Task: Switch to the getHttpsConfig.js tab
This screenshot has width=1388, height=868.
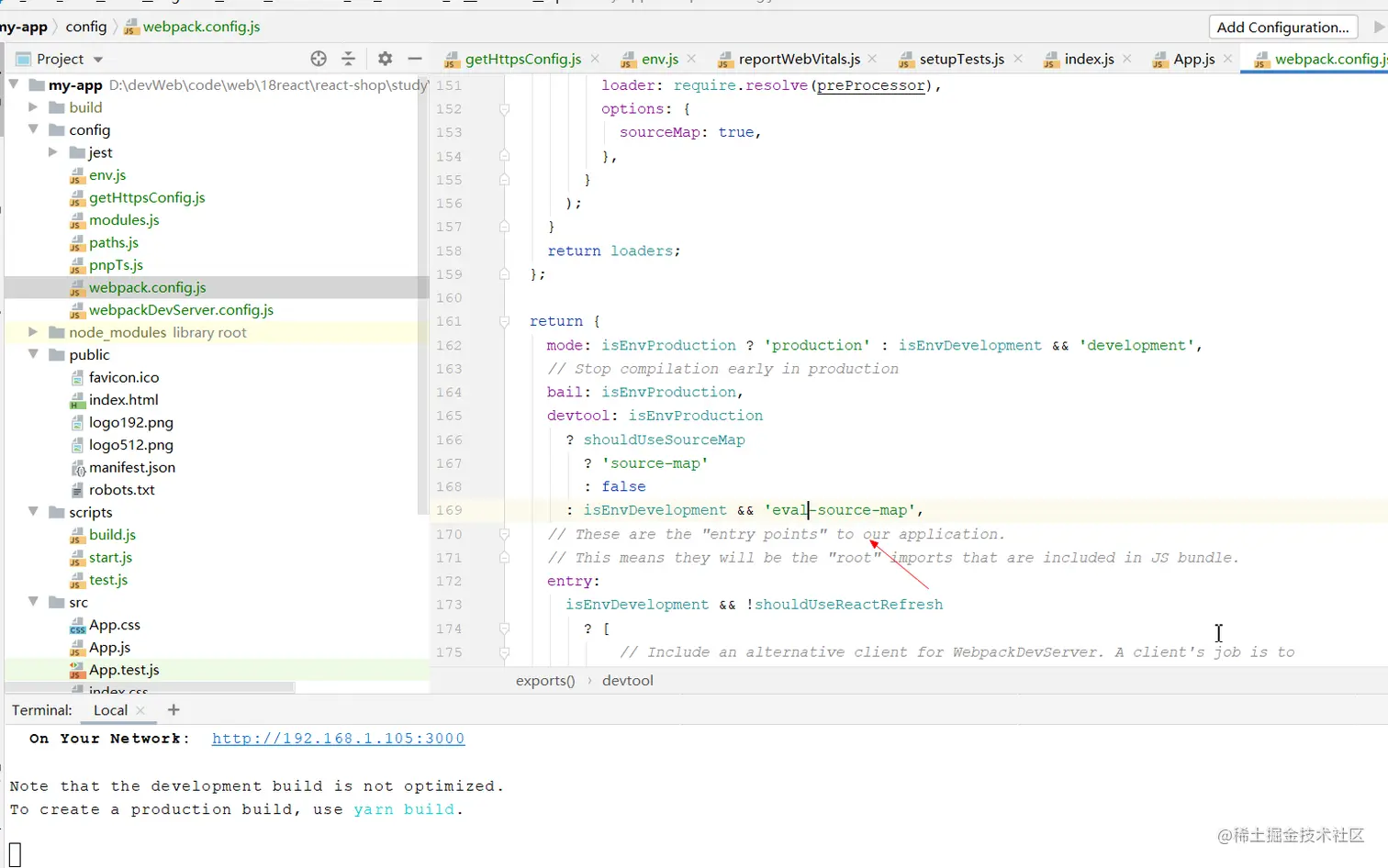Action: [x=523, y=59]
